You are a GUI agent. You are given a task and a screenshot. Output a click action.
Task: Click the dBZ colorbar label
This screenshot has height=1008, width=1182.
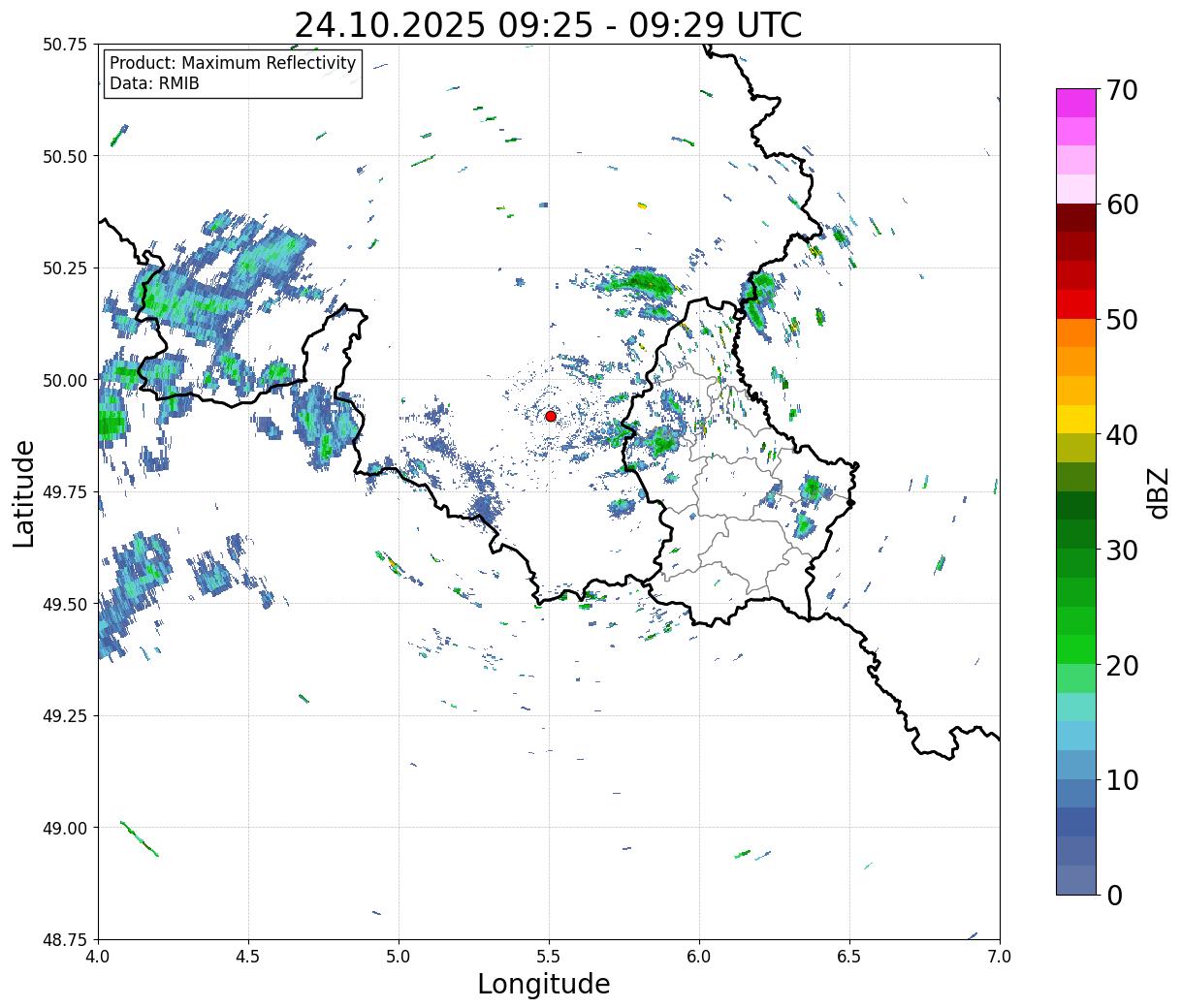(1158, 491)
